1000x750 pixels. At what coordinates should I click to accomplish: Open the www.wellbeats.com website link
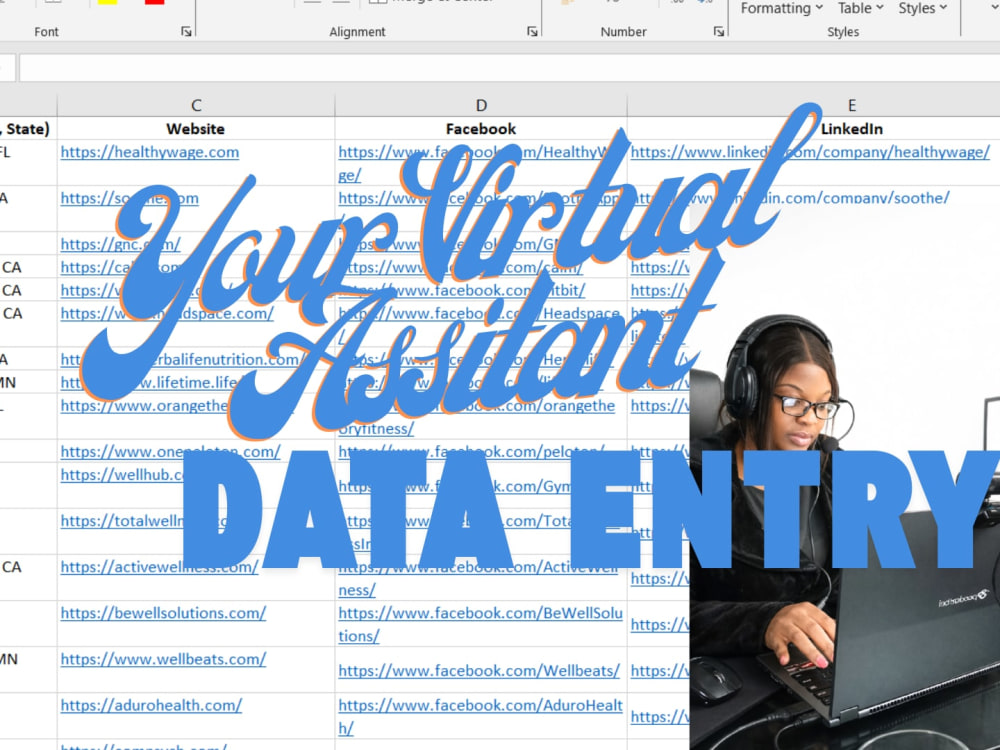(163, 659)
